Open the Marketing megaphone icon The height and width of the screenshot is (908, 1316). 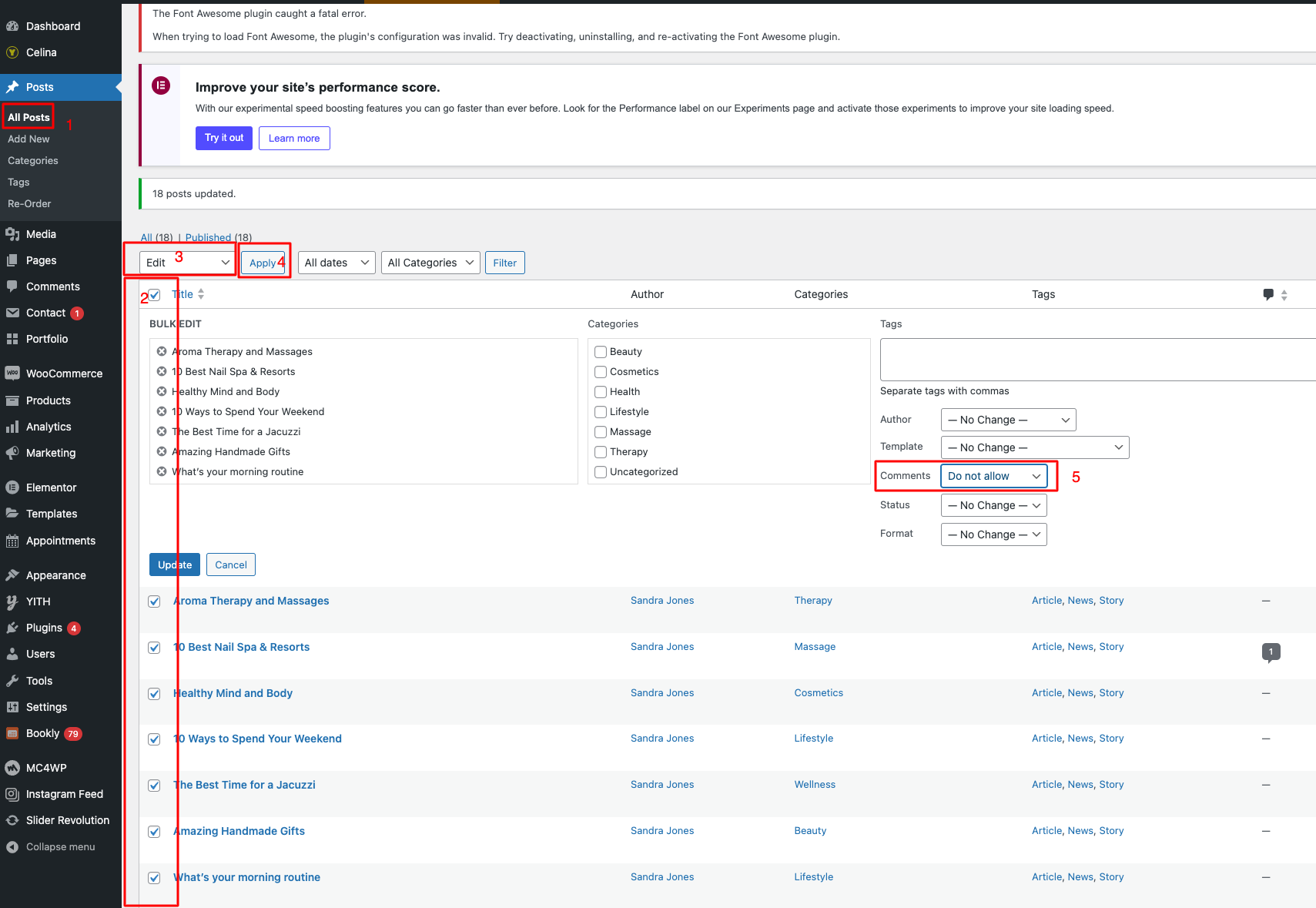coord(12,453)
